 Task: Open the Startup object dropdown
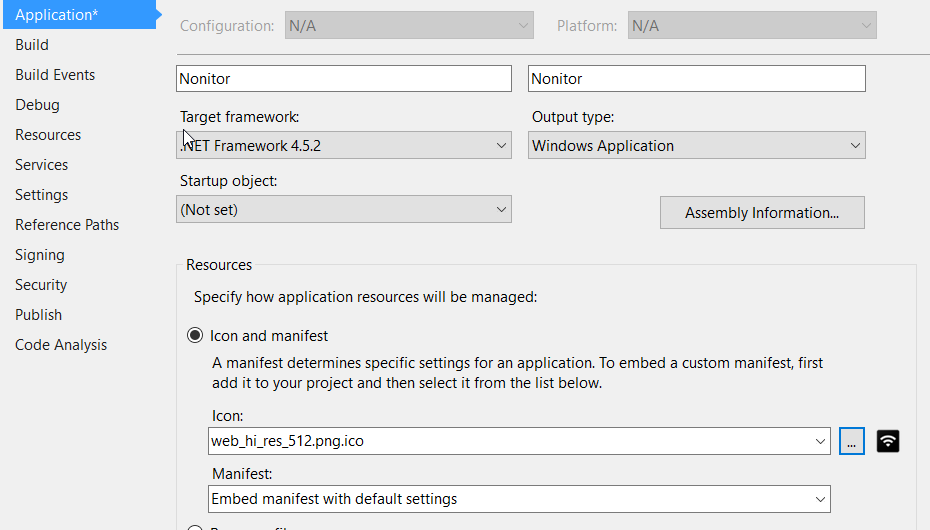tap(343, 210)
